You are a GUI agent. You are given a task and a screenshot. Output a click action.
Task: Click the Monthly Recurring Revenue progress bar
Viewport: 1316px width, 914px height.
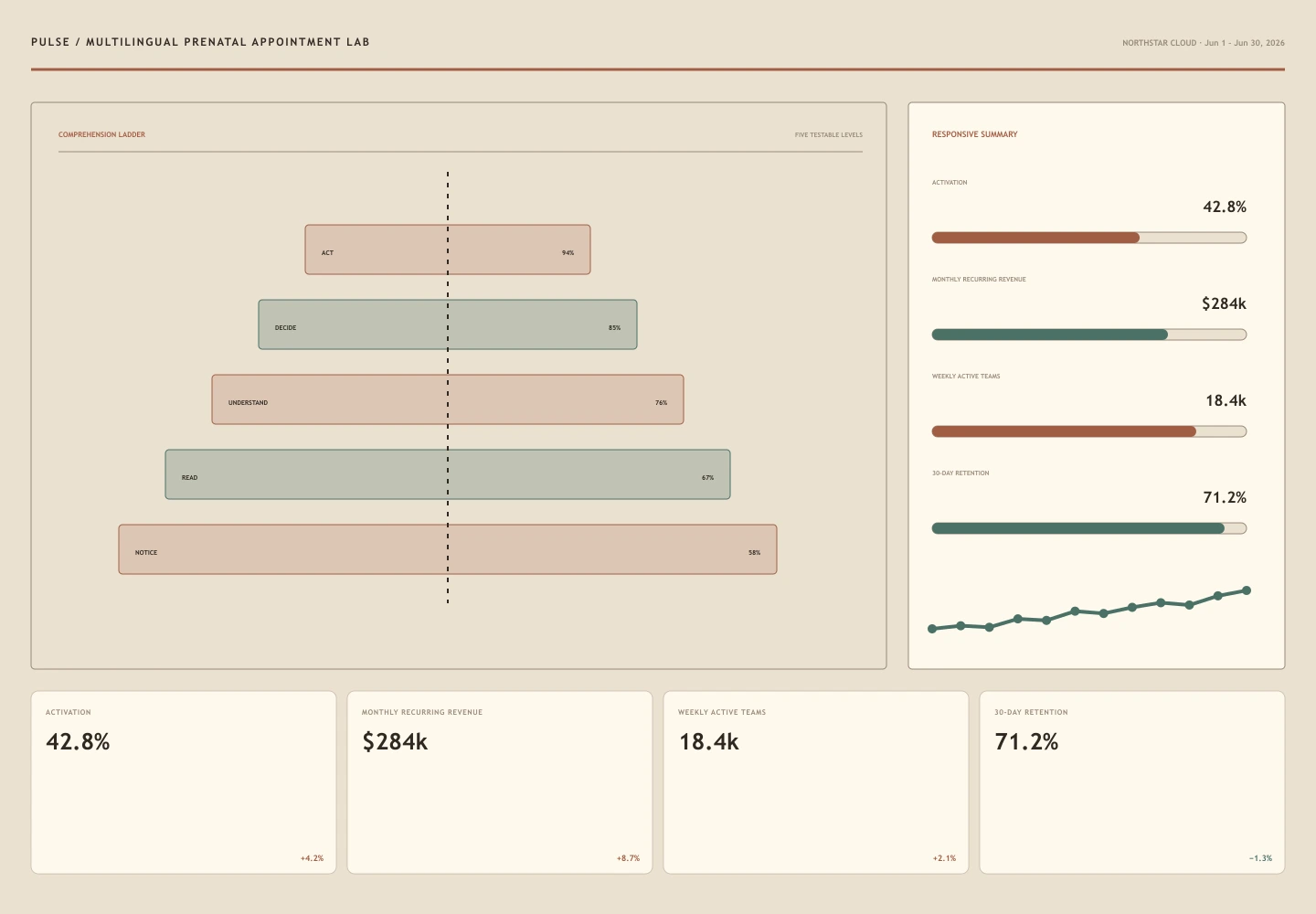[1089, 335]
